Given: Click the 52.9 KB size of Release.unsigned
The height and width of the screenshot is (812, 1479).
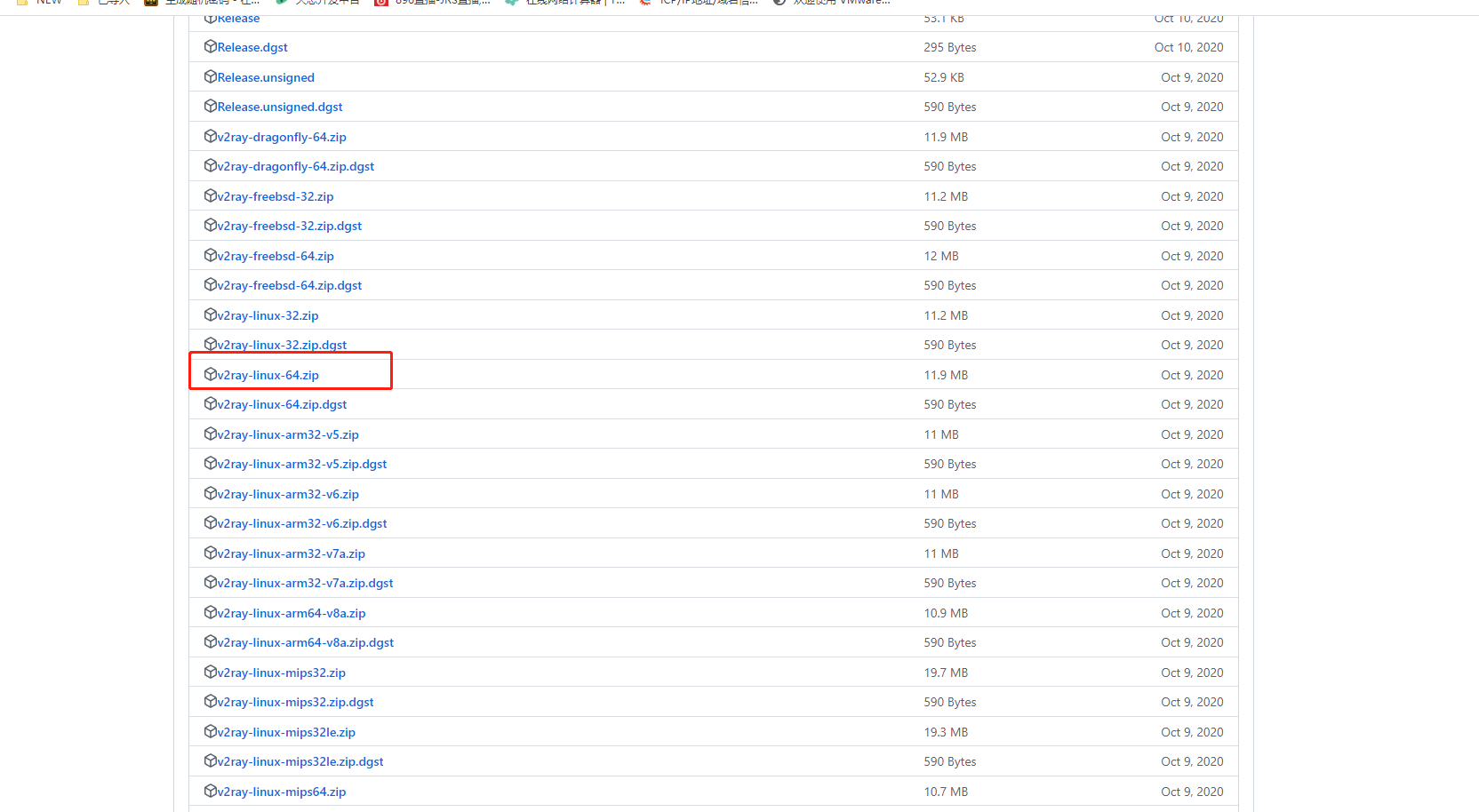Looking at the screenshot, I should [x=944, y=77].
